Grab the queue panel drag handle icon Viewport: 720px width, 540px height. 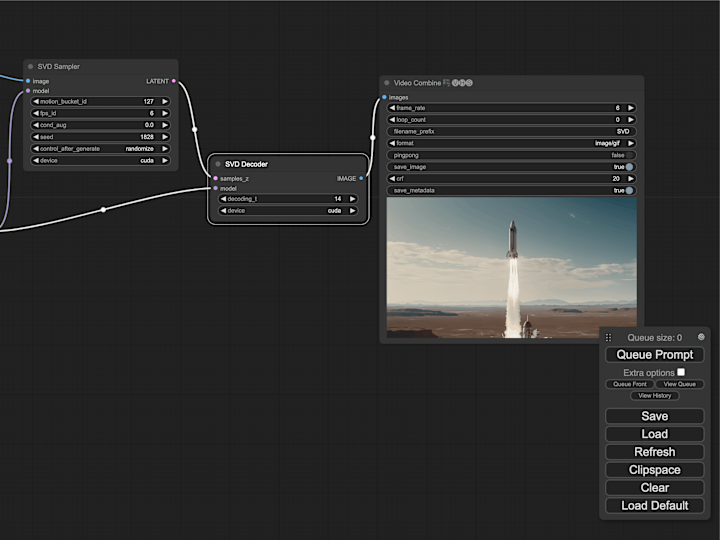pos(608,338)
